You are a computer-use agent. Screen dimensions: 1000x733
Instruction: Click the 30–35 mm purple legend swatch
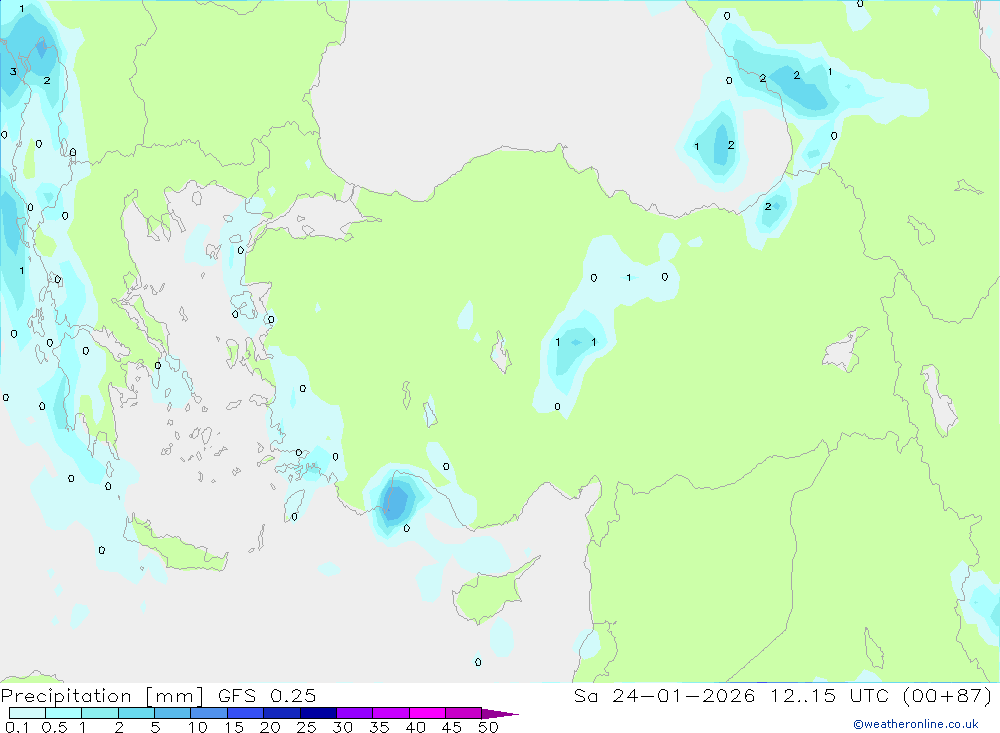[354, 713]
